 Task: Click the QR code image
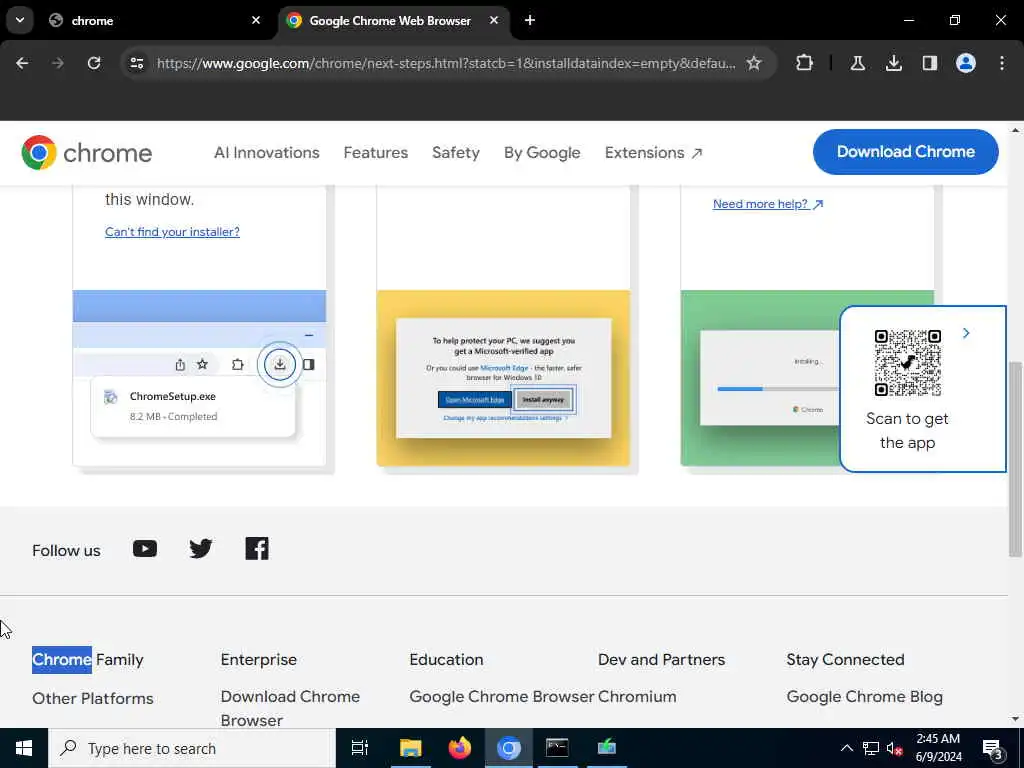907,363
